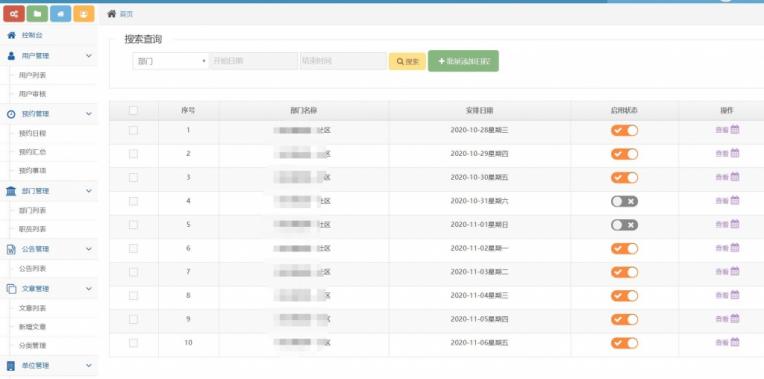The height and width of the screenshot is (379, 764).
Task: Click the green batch-add schedule button
Action: coord(463,61)
